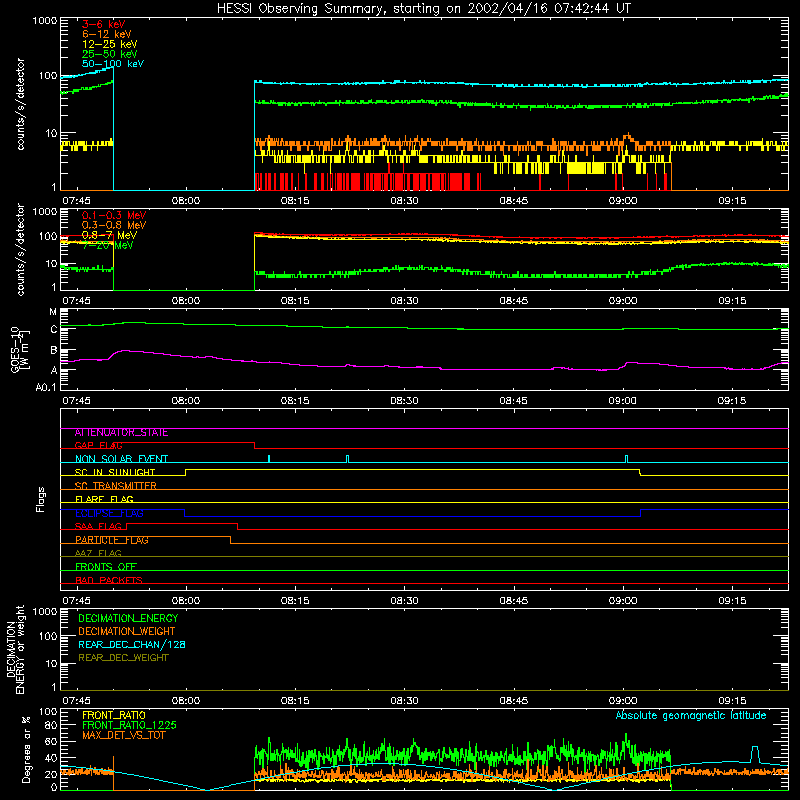Click the geomagnetic latitude spike after 09:15
Screen dimensions: 800x800
pos(755,754)
